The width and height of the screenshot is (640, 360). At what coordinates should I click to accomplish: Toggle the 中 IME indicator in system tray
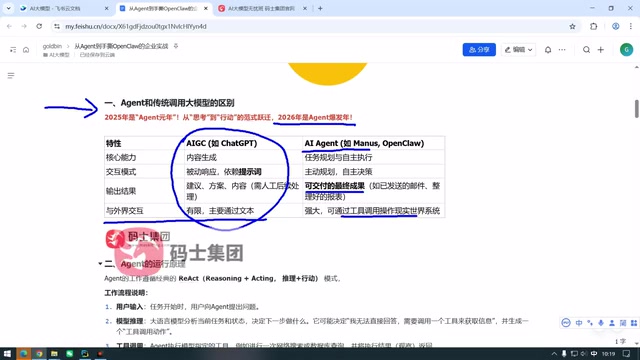click(x=593, y=354)
